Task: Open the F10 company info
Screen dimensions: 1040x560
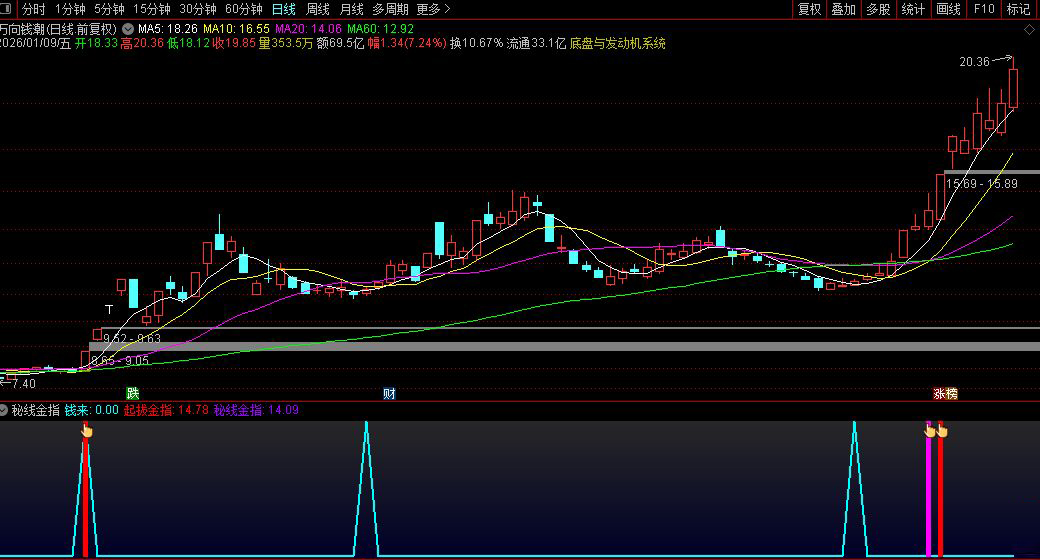Action: point(984,9)
